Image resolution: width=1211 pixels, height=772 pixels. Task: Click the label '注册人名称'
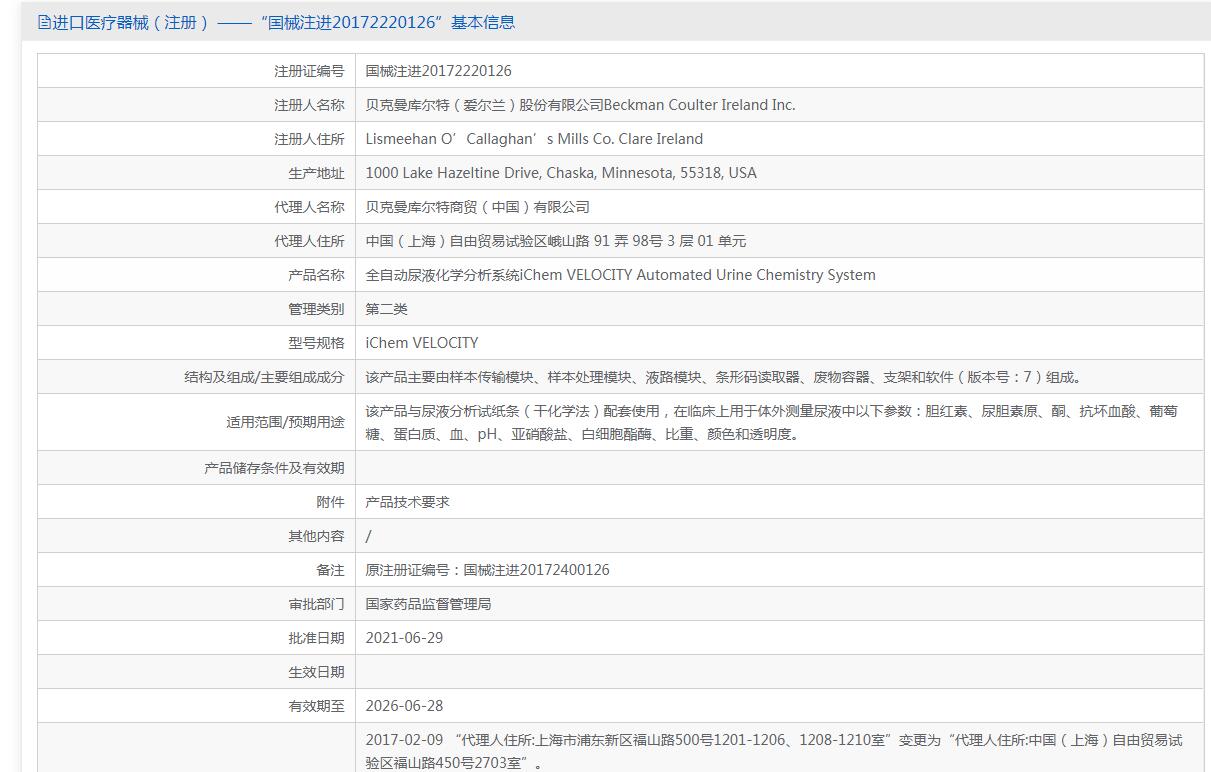click(x=309, y=105)
